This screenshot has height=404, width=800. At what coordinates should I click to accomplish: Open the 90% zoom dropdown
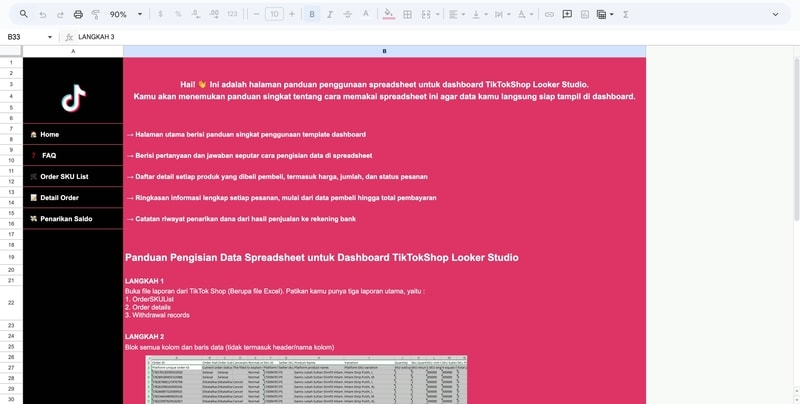pos(125,15)
